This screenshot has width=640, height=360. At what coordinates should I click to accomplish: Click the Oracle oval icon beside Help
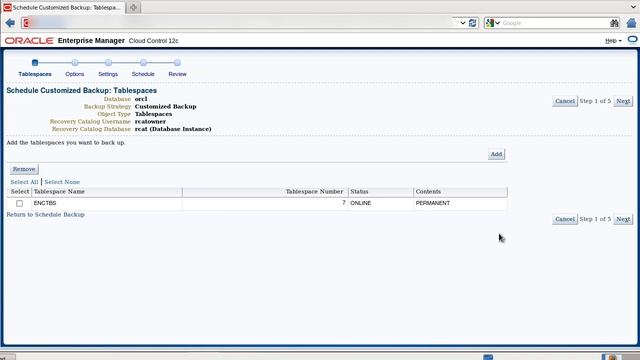[x=632, y=40]
